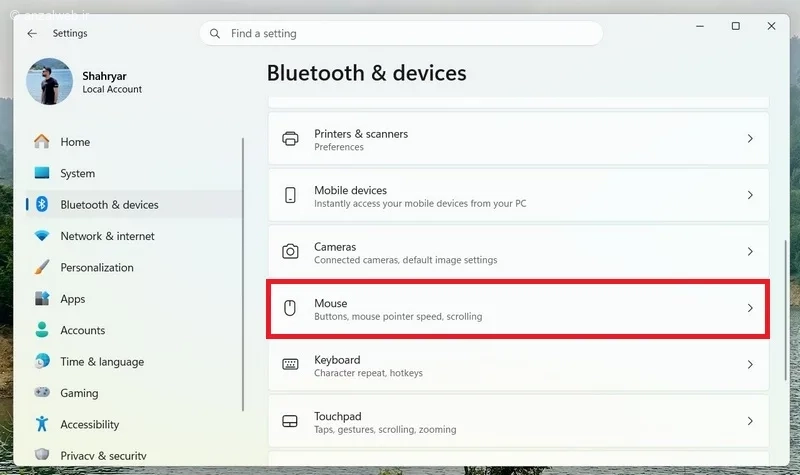
Task: Click the Cameras camera icon
Action: [290, 252]
